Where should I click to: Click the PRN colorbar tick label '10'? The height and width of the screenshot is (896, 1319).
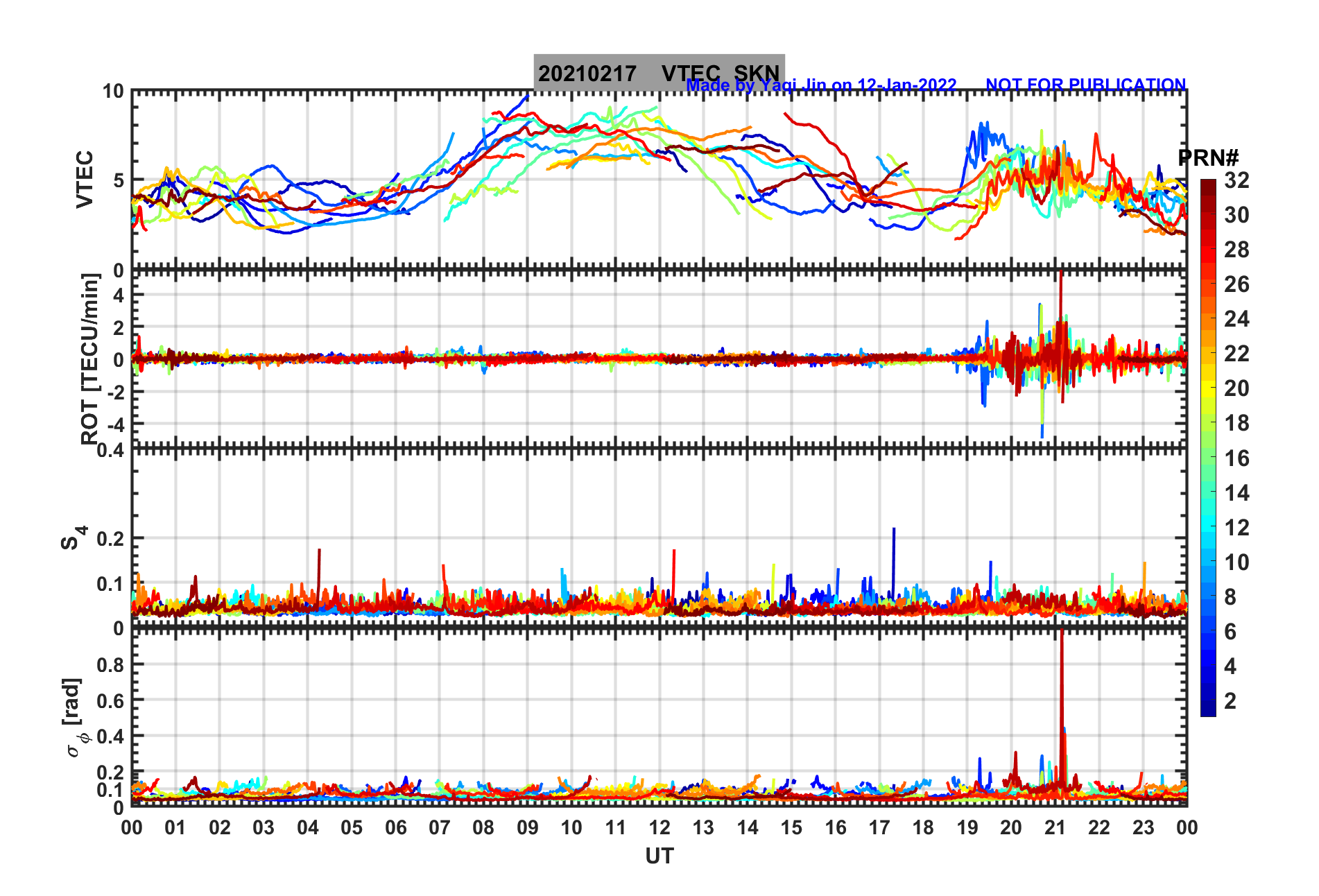(1236, 562)
